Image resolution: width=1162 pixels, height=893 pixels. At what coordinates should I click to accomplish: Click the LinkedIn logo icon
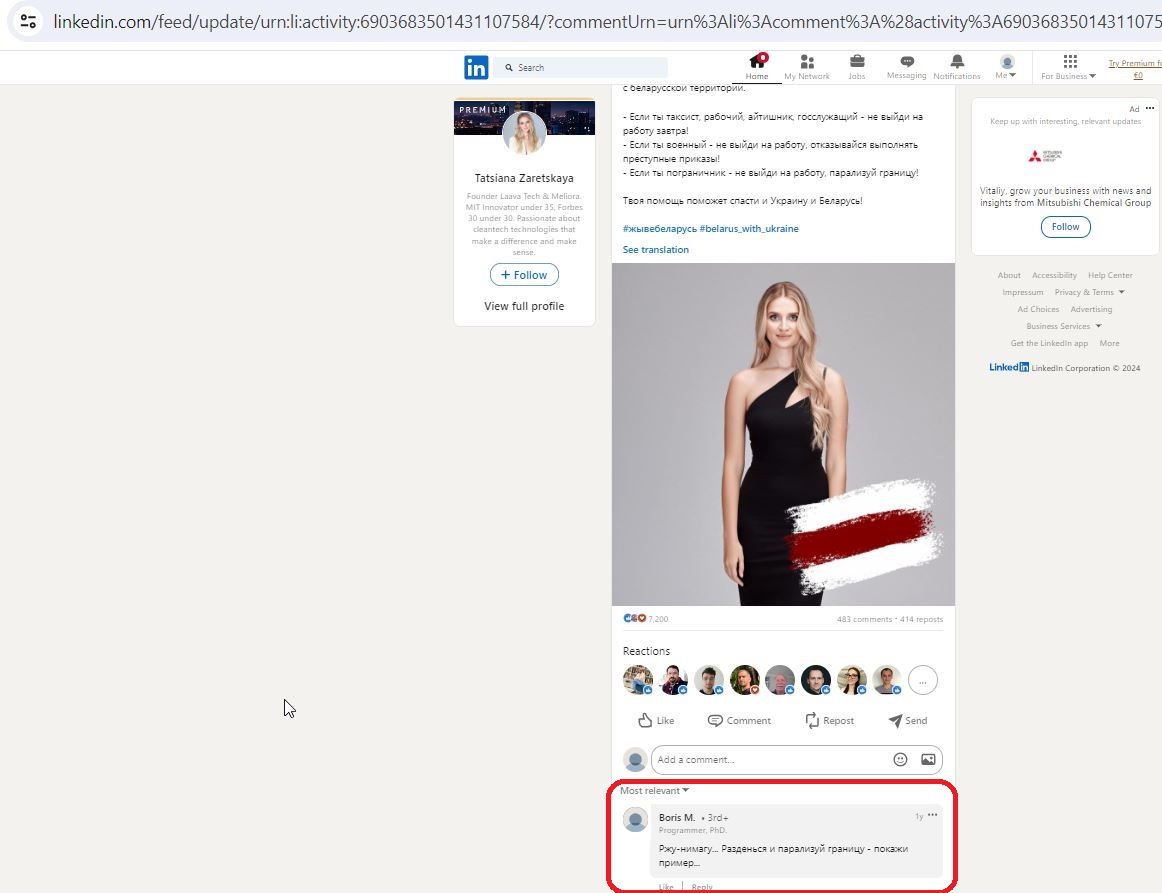click(476, 67)
